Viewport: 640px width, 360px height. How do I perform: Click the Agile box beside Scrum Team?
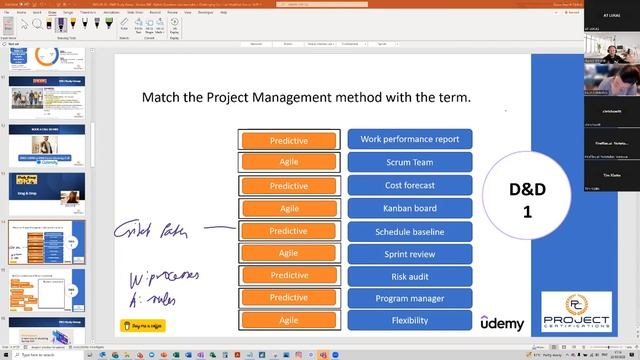coord(289,162)
